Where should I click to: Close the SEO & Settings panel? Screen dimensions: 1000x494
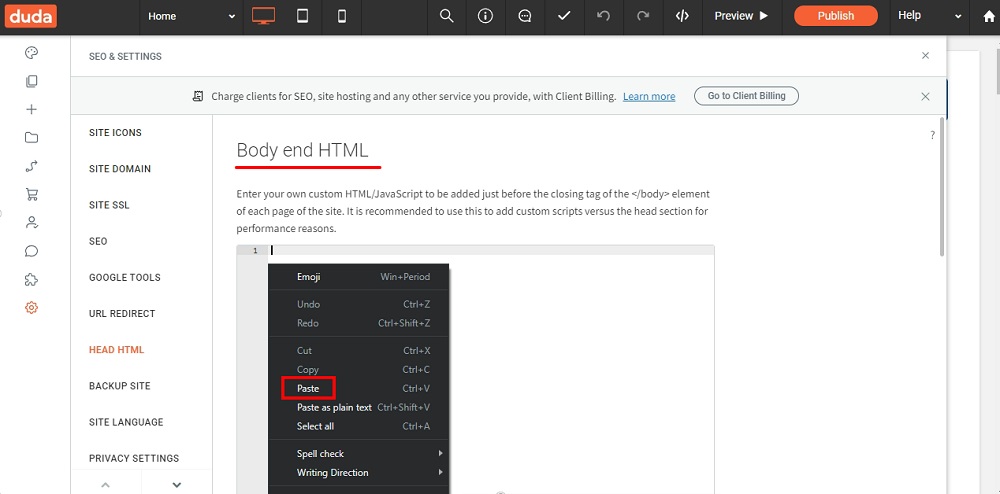925,55
